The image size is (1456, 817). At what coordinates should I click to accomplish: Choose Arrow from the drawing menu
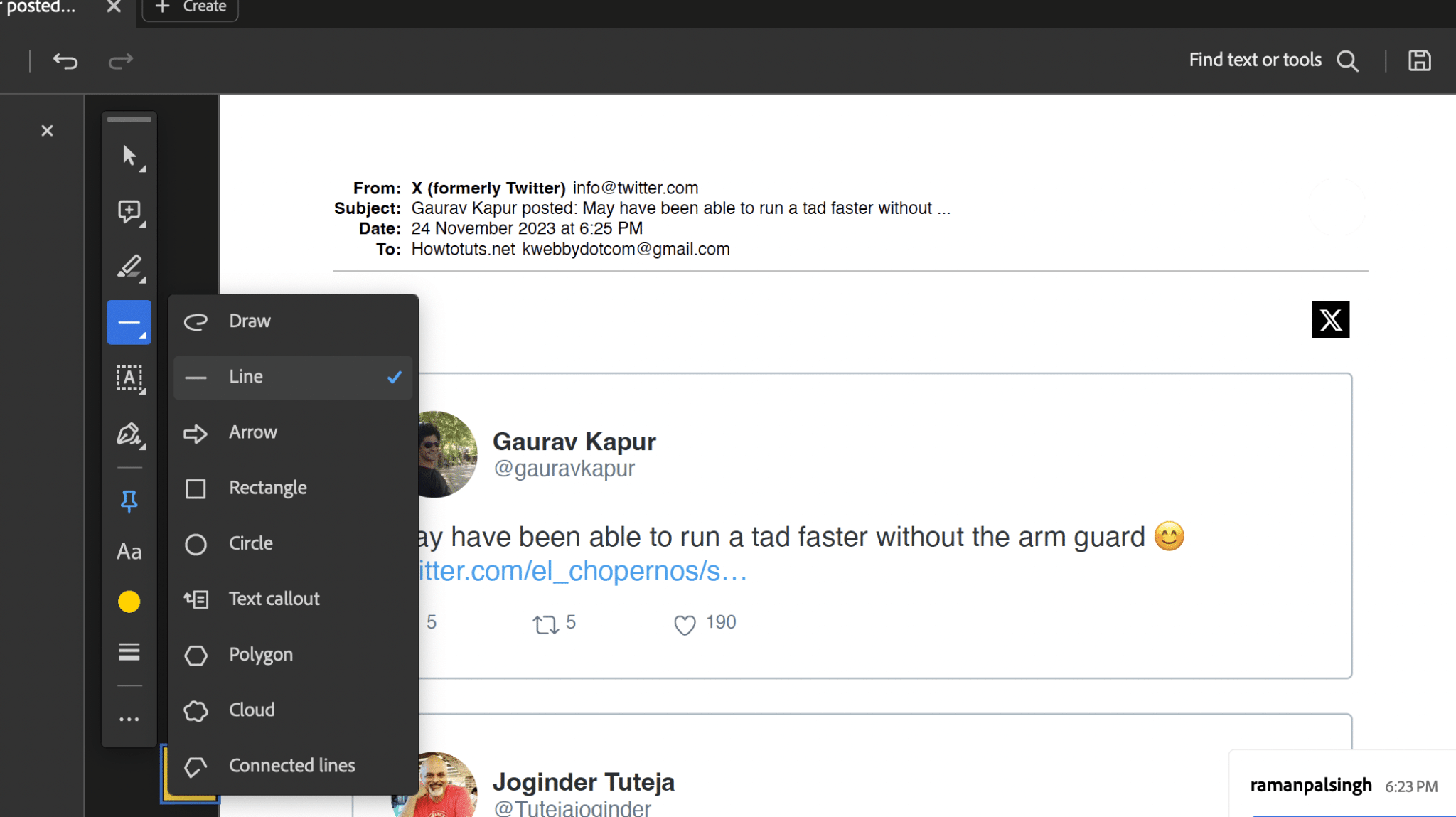click(252, 432)
